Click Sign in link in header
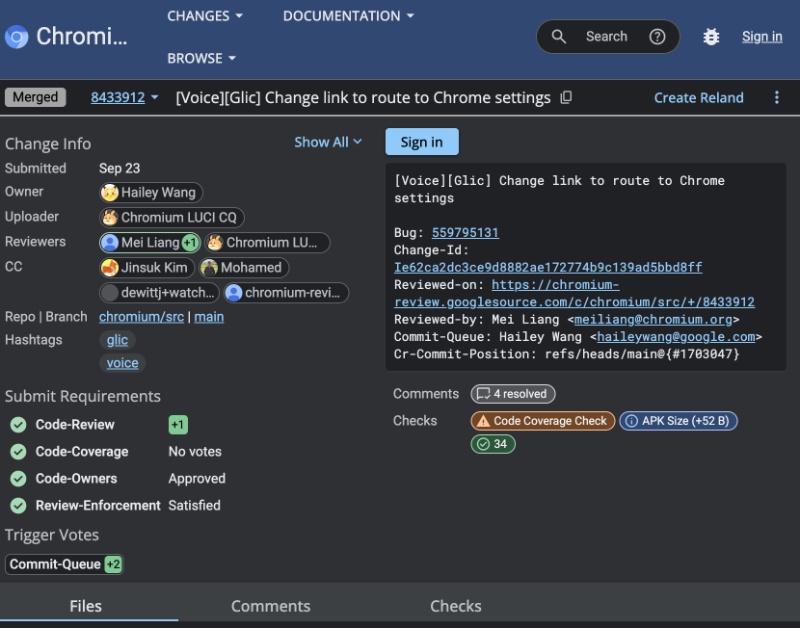Screen dimensions: 800x628 click(x=762, y=37)
